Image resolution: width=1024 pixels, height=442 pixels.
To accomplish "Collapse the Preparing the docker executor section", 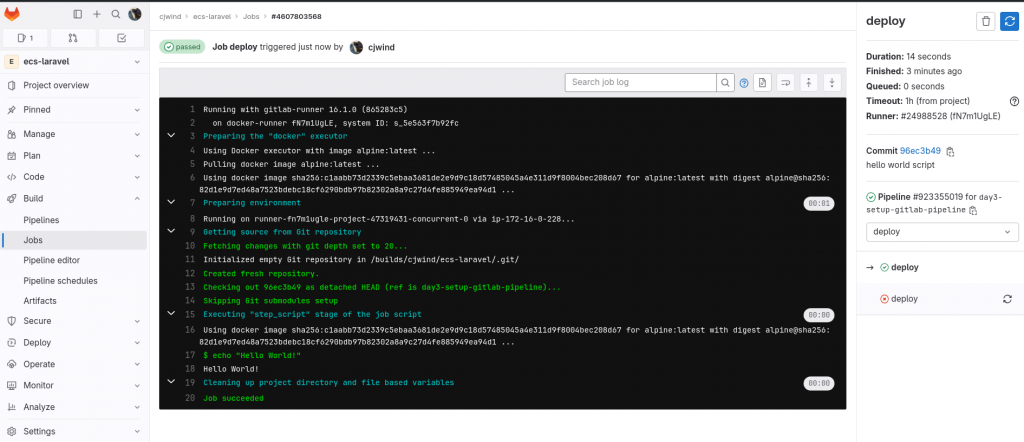I will 171,136.
